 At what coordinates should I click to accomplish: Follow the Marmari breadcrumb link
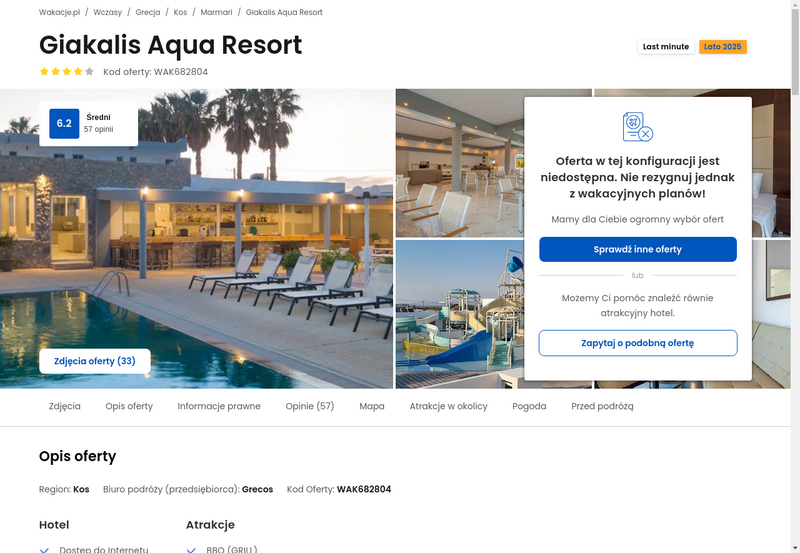[x=216, y=12]
